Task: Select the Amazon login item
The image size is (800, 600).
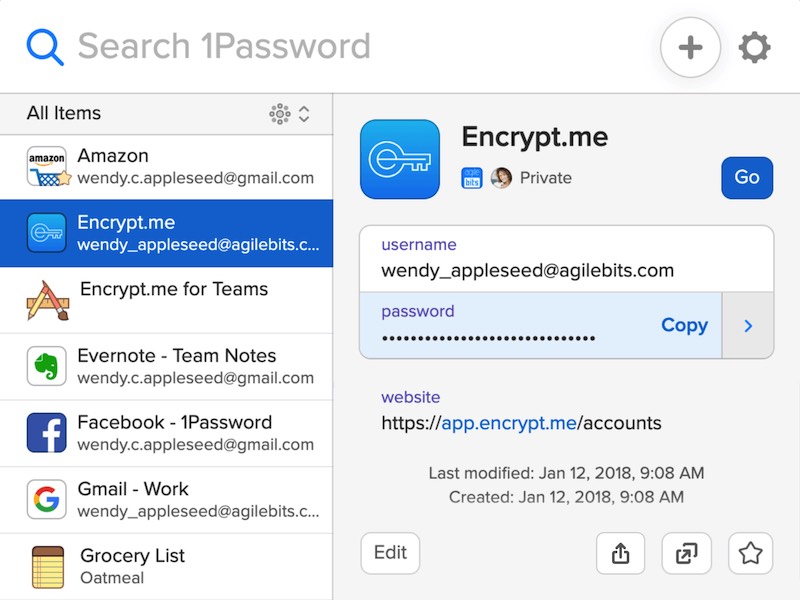Action: (x=166, y=166)
